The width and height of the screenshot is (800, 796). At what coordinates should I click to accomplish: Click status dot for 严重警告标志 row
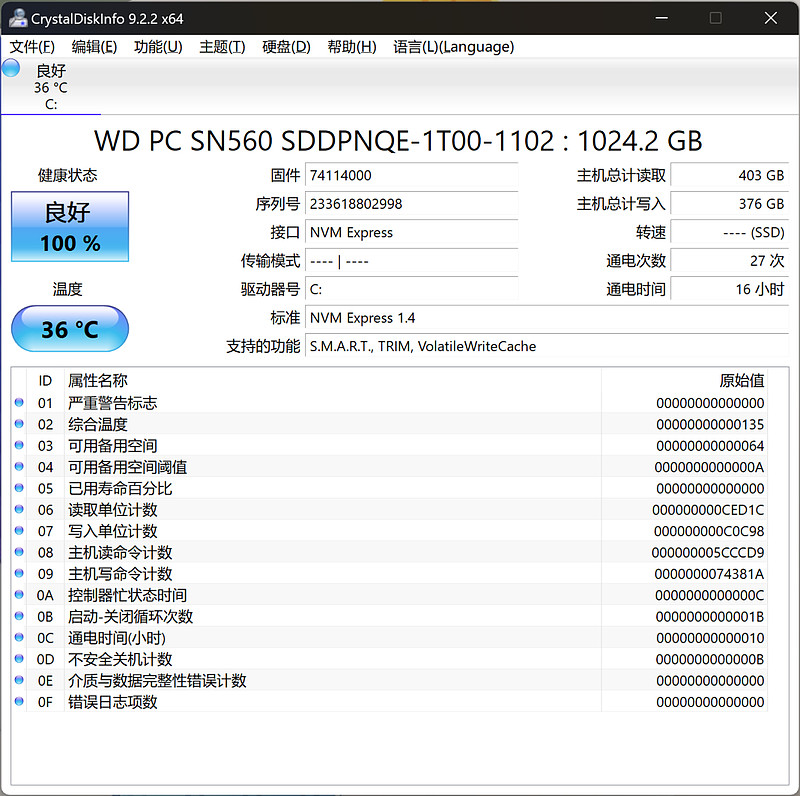[19, 403]
